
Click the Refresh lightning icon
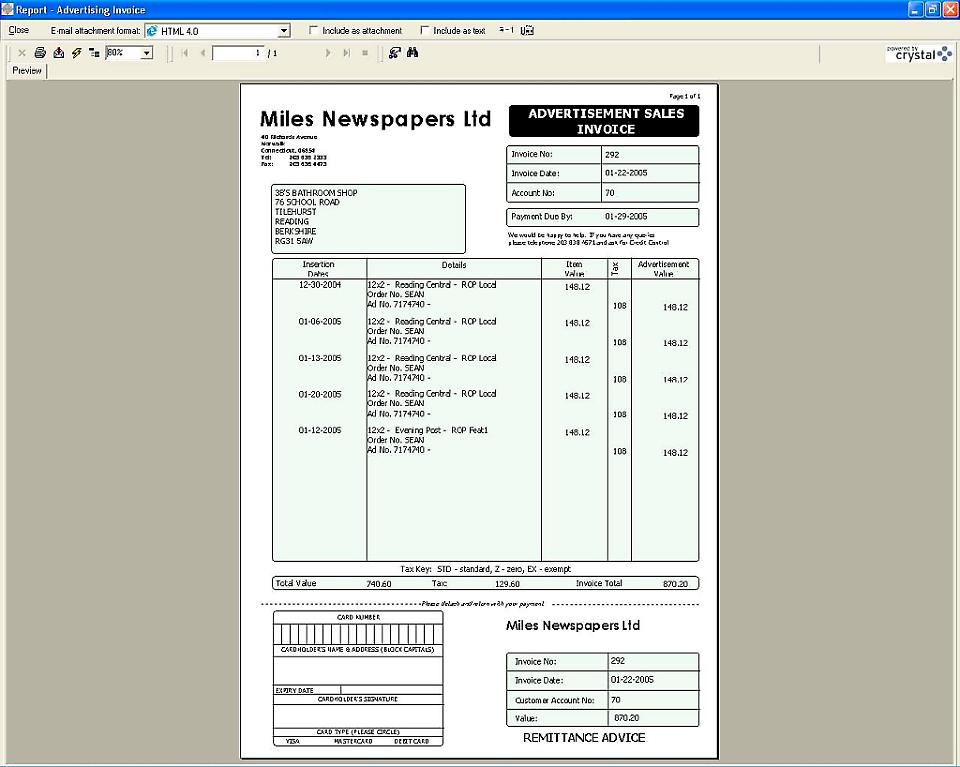pyautogui.click(x=77, y=53)
